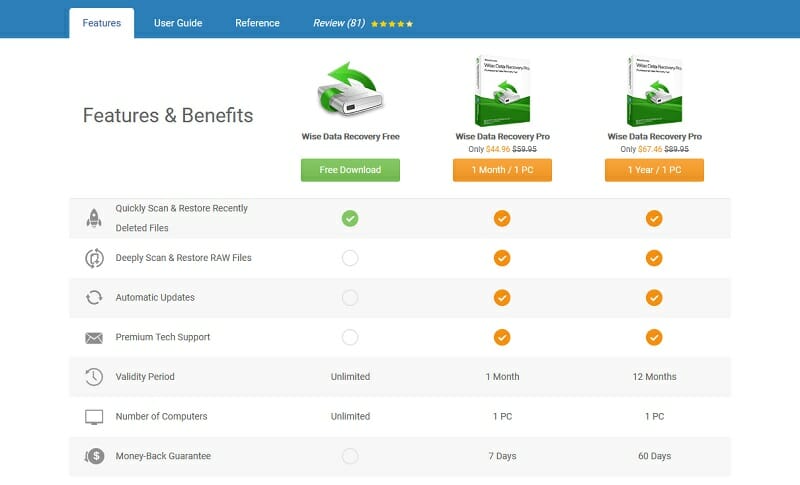Click the '12 Months' validity value
This screenshot has height=485, width=800.
coord(654,377)
